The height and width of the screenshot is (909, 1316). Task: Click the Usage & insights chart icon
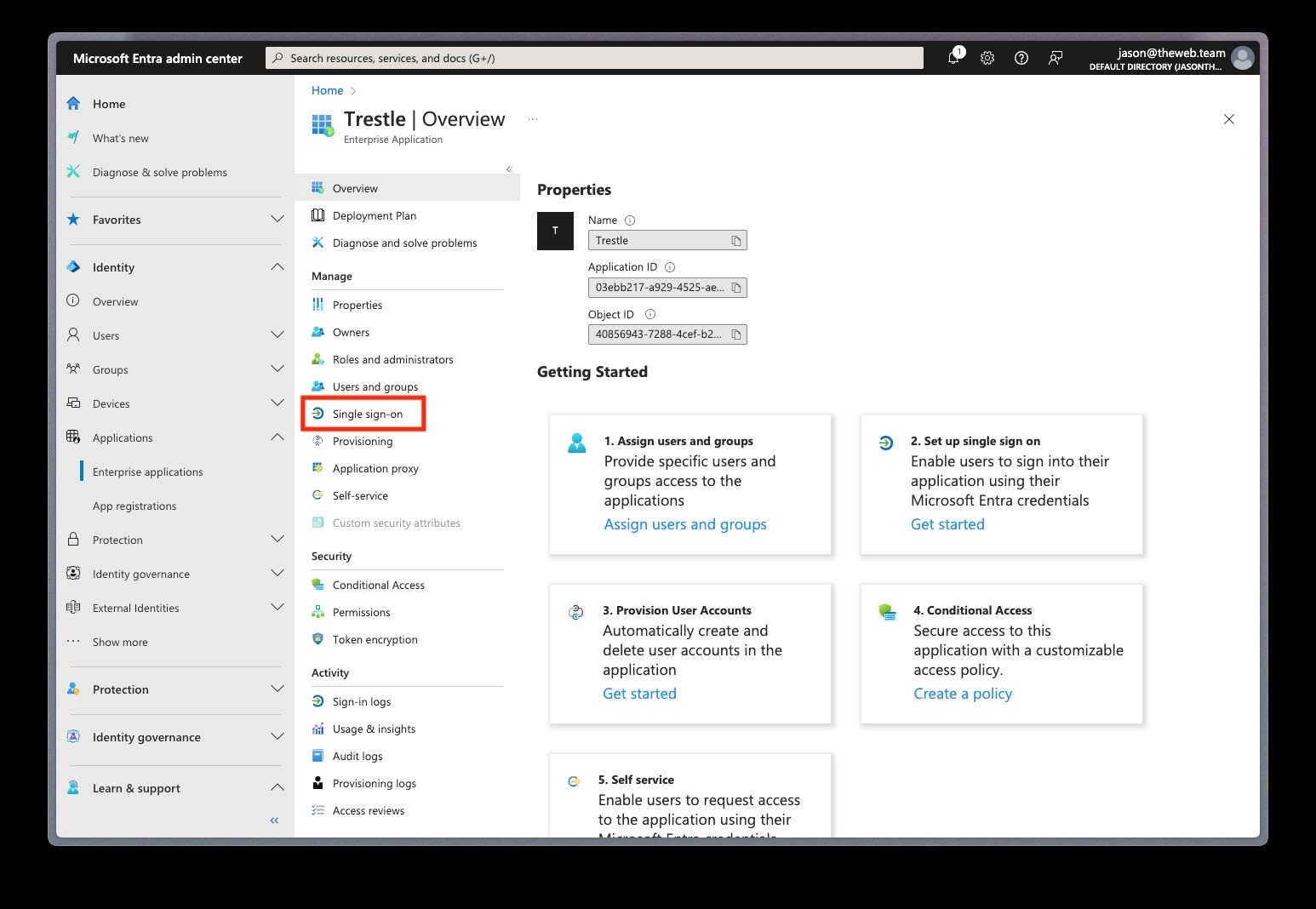(x=318, y=729)
